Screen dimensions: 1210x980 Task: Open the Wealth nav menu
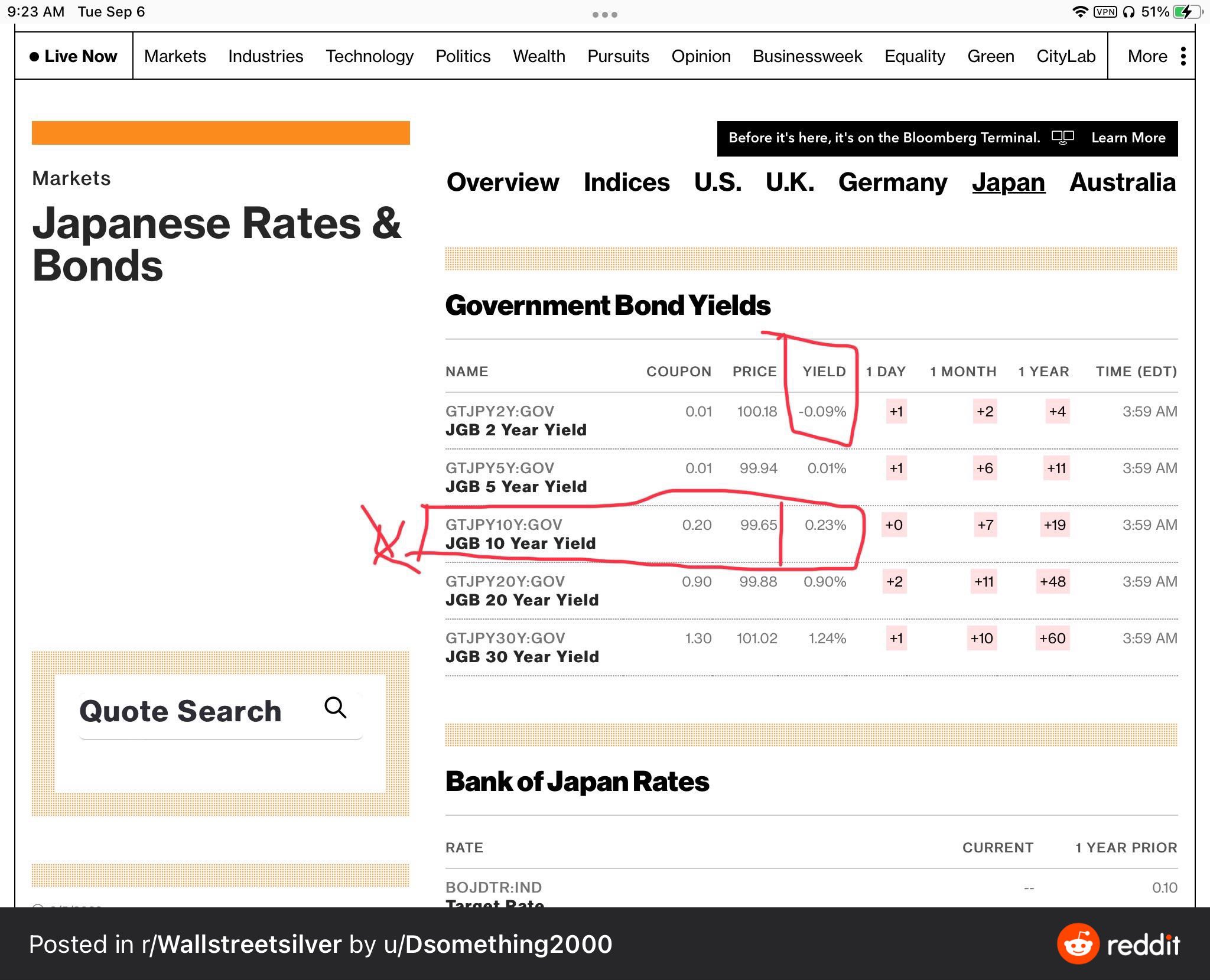coord(539,56)
